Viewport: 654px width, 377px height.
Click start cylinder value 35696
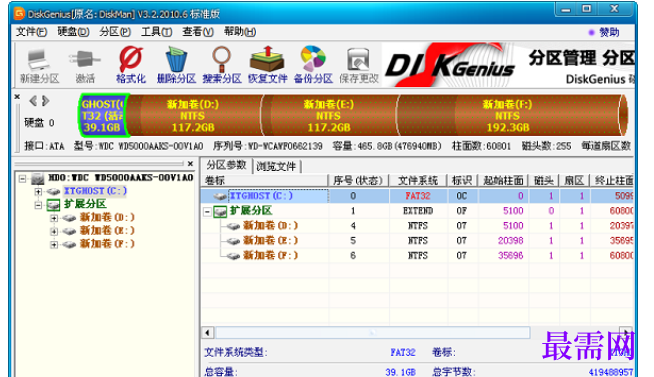pos(511,256)
